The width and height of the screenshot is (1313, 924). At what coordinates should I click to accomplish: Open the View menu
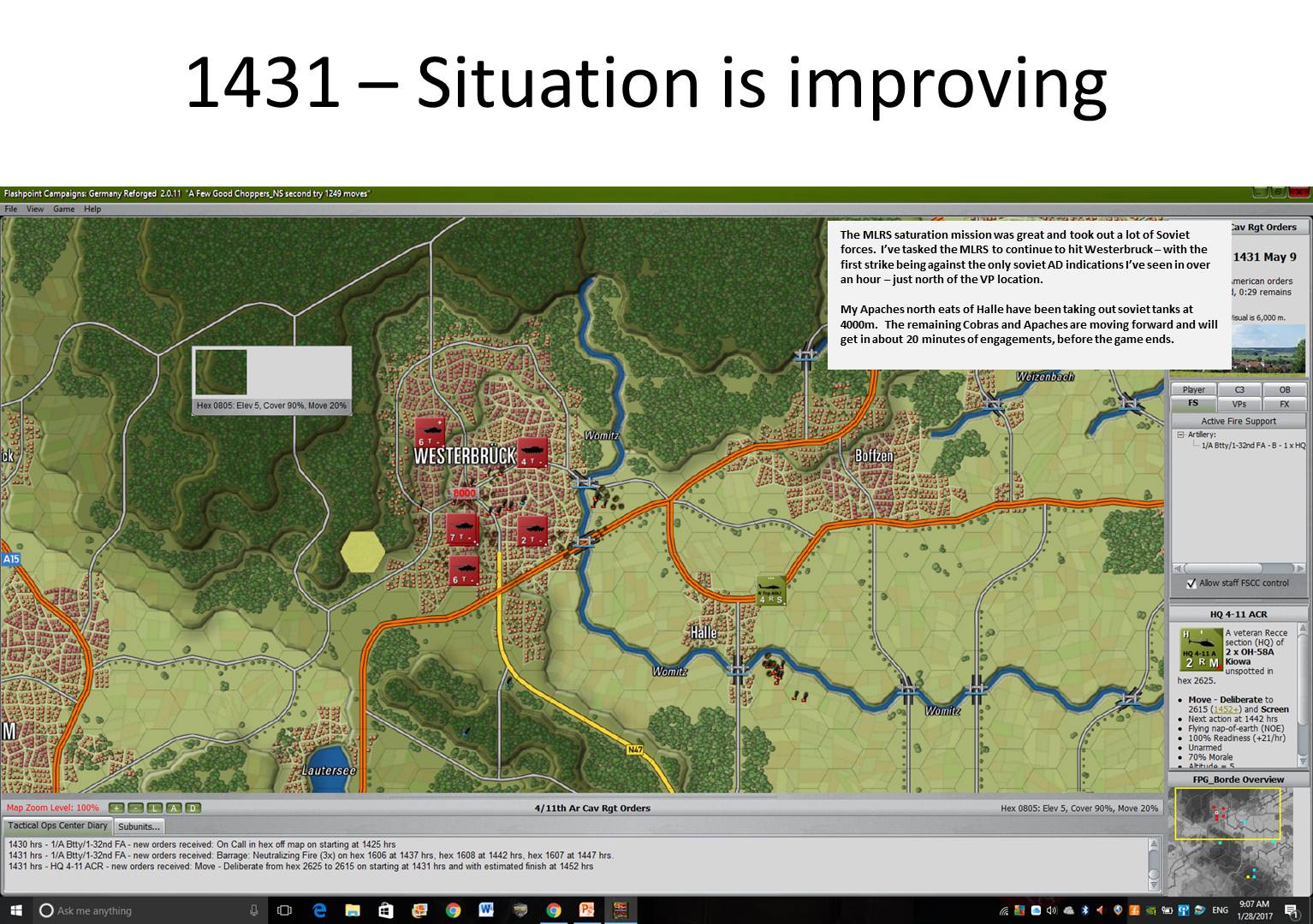[x=35, y=209]
